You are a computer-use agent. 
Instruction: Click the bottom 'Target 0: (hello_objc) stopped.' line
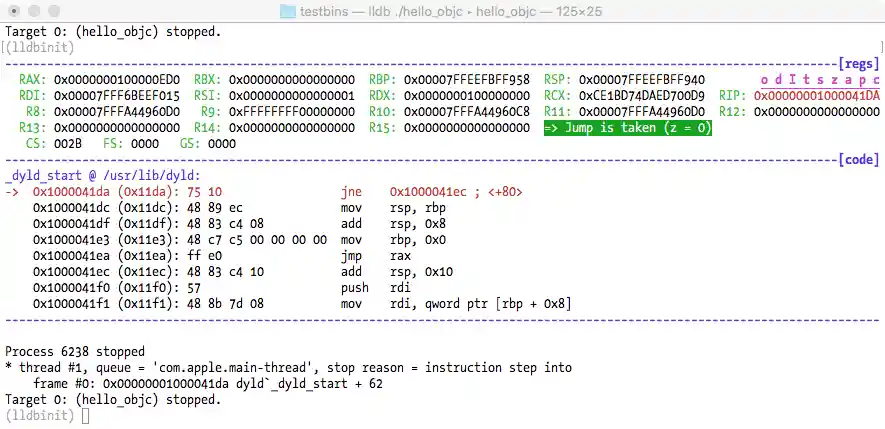(x=113, y=400)
